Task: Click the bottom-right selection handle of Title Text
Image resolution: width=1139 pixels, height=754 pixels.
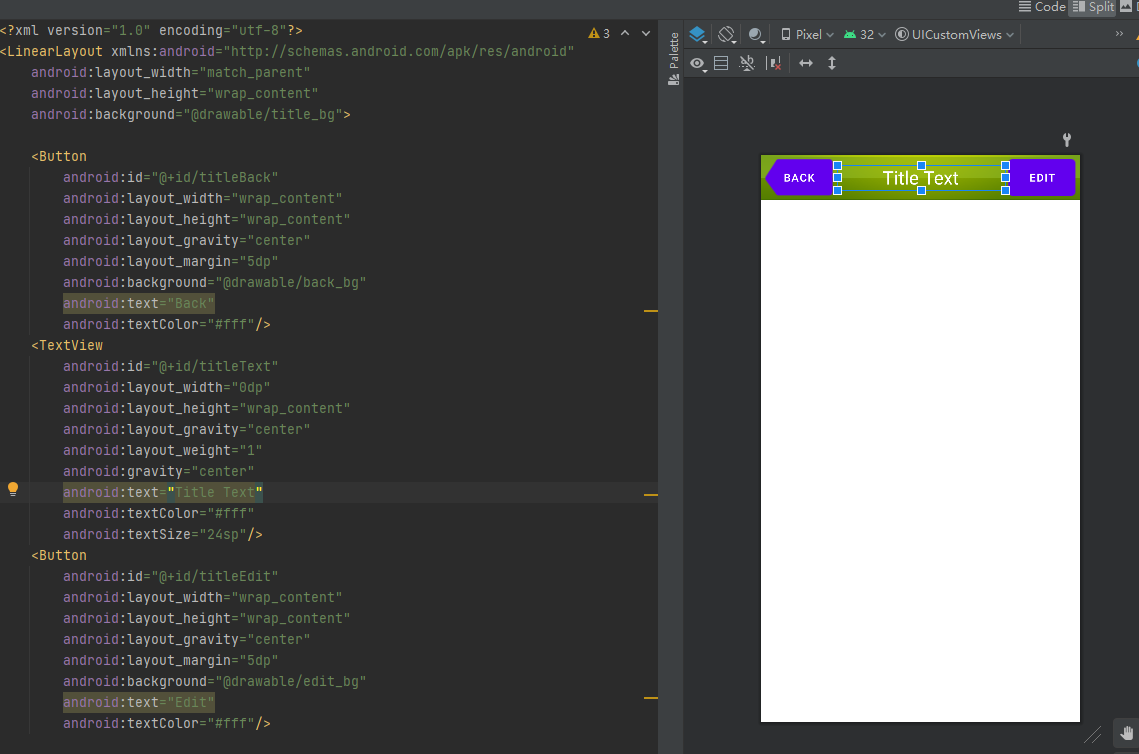Action: (x=1005, y=190)
